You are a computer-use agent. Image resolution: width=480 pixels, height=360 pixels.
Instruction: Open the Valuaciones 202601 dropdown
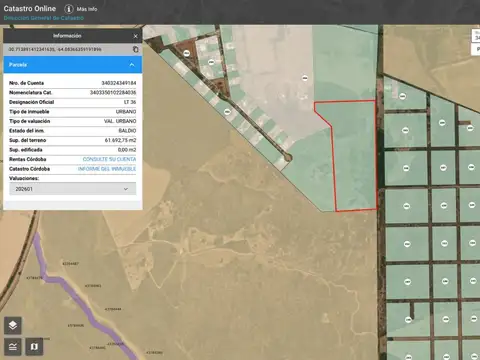[72, 189]
